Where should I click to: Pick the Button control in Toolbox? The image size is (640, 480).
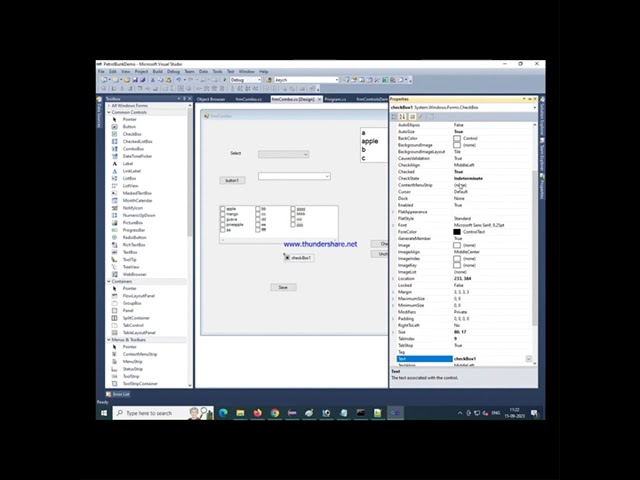pos(129,127)
